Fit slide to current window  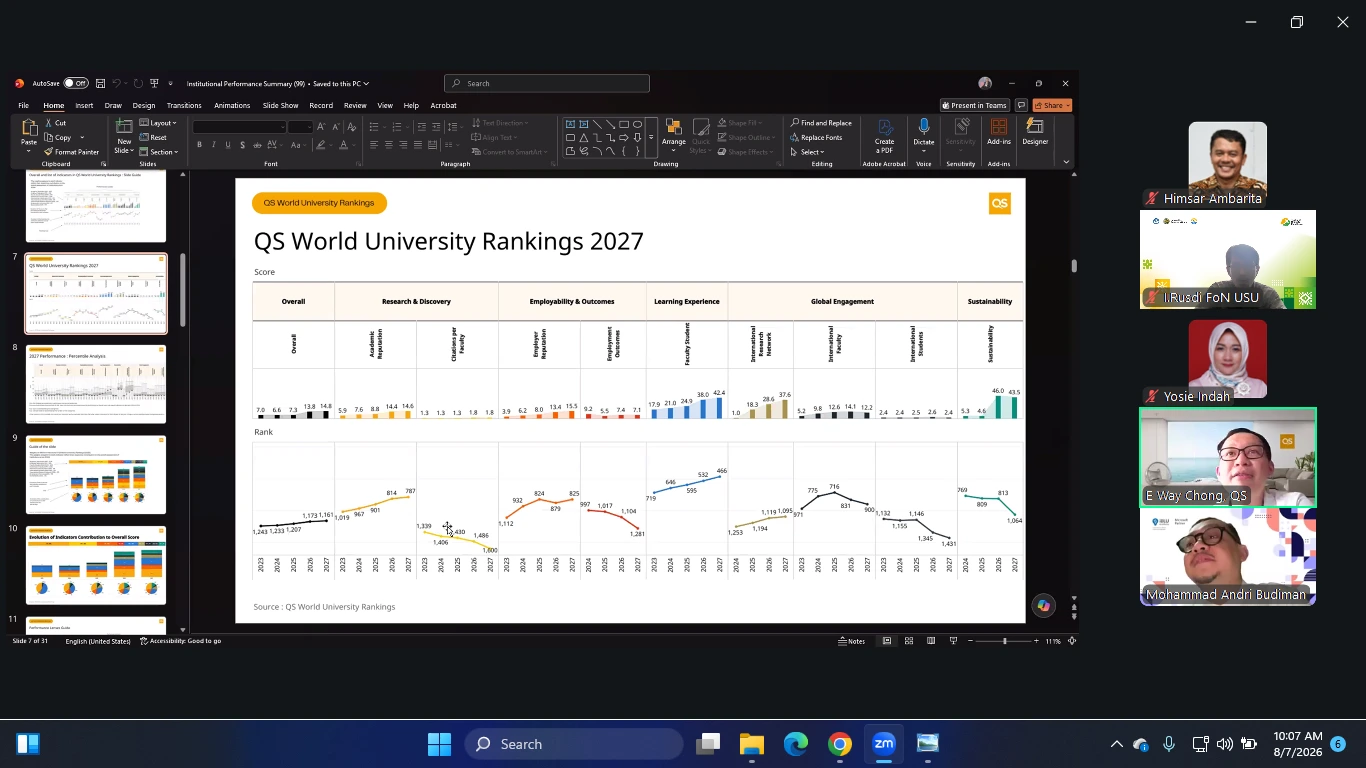(x=1072, y=641)
